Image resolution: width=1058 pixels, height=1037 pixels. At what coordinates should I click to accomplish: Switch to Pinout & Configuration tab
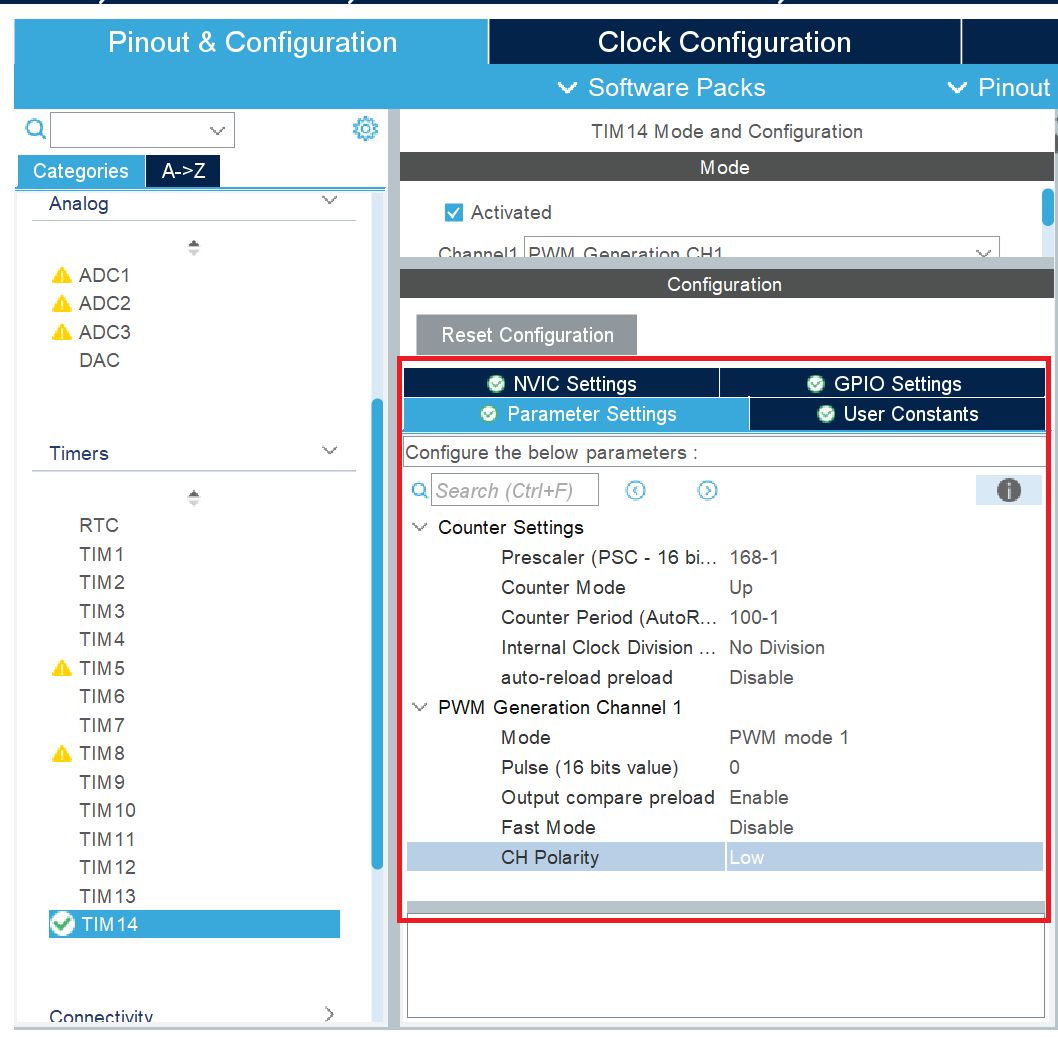252,42
